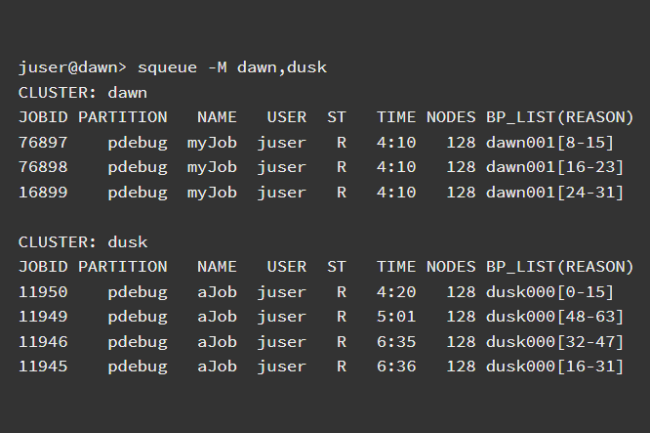
Task: Click job ID 11950
Action: point(42,292)
